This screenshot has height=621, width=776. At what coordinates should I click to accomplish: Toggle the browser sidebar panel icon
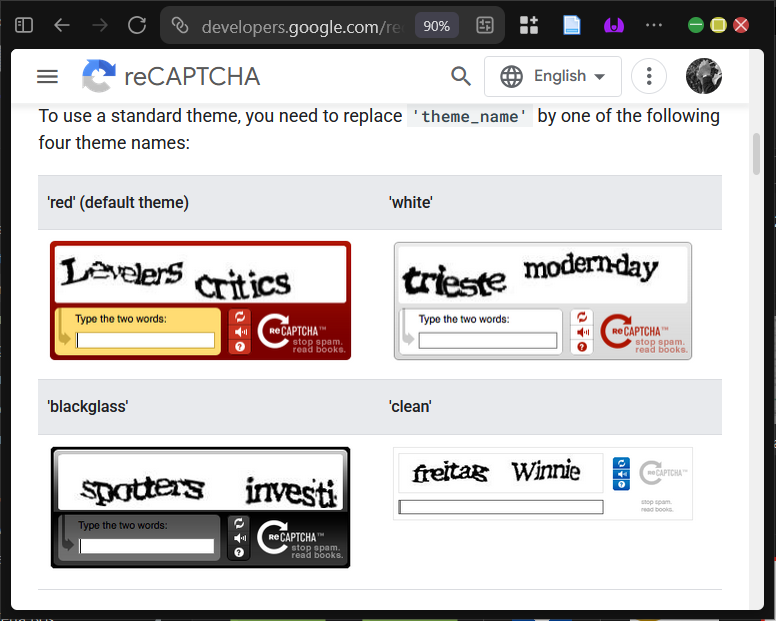[x=24, y=25]
